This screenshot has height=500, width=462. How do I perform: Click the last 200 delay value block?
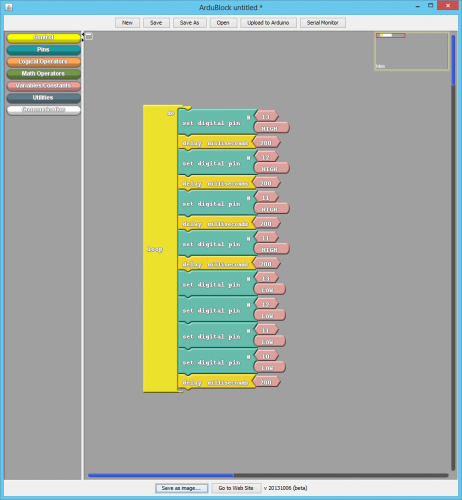pyautogui.click(x=266, y=382)
